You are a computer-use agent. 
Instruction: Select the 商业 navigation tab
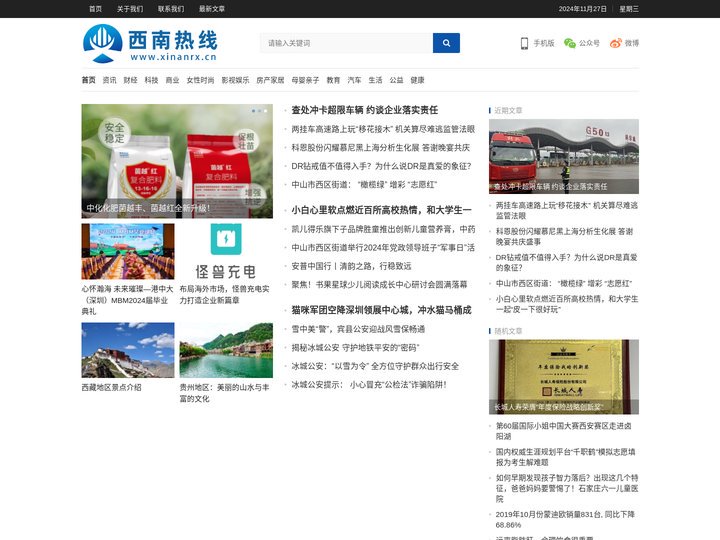172,80
